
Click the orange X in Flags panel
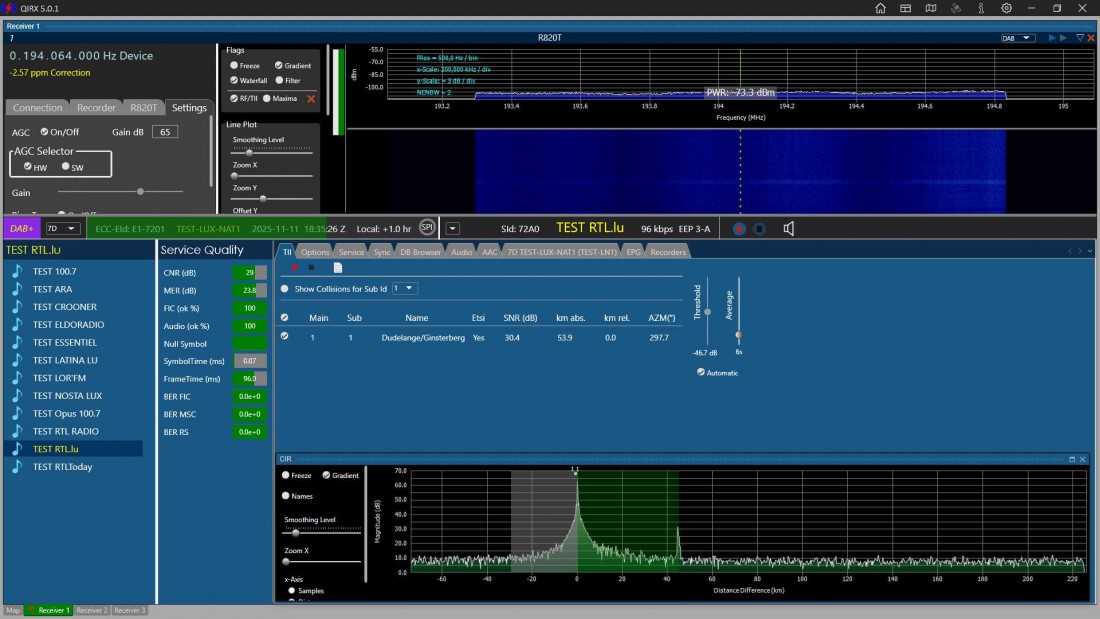tap(311, 99)
